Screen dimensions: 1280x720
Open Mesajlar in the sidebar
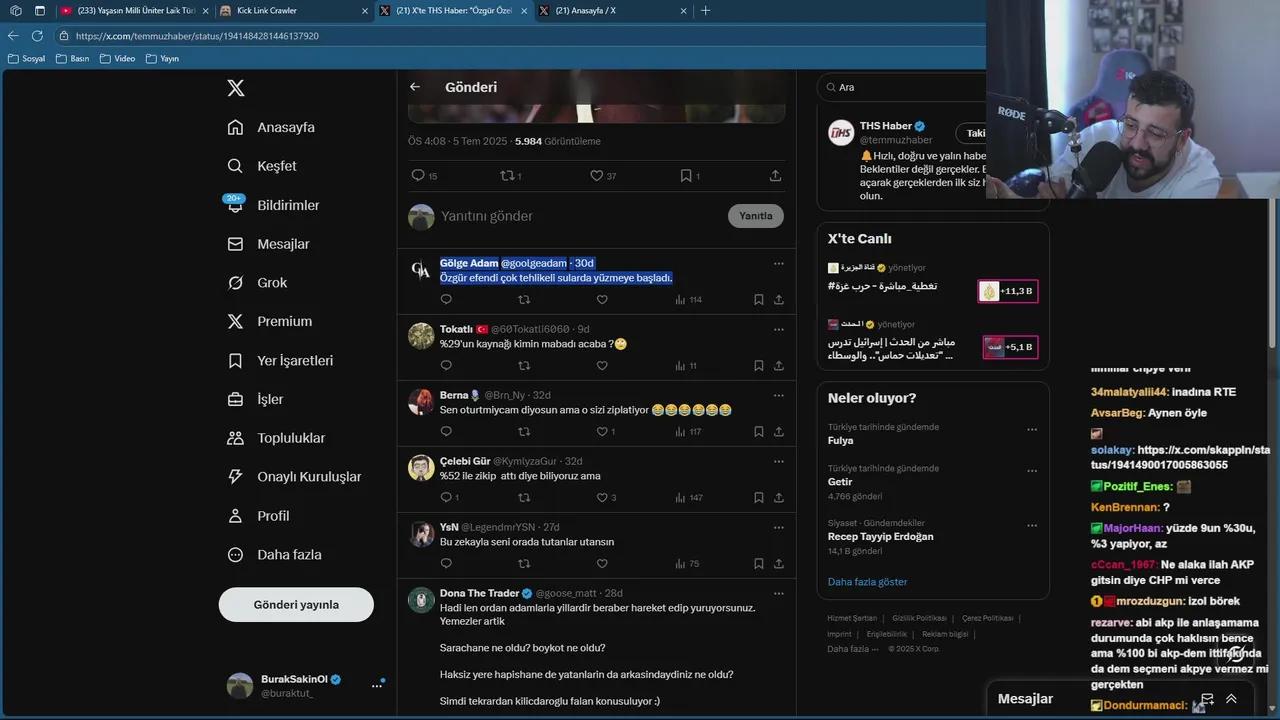point(268,244)
